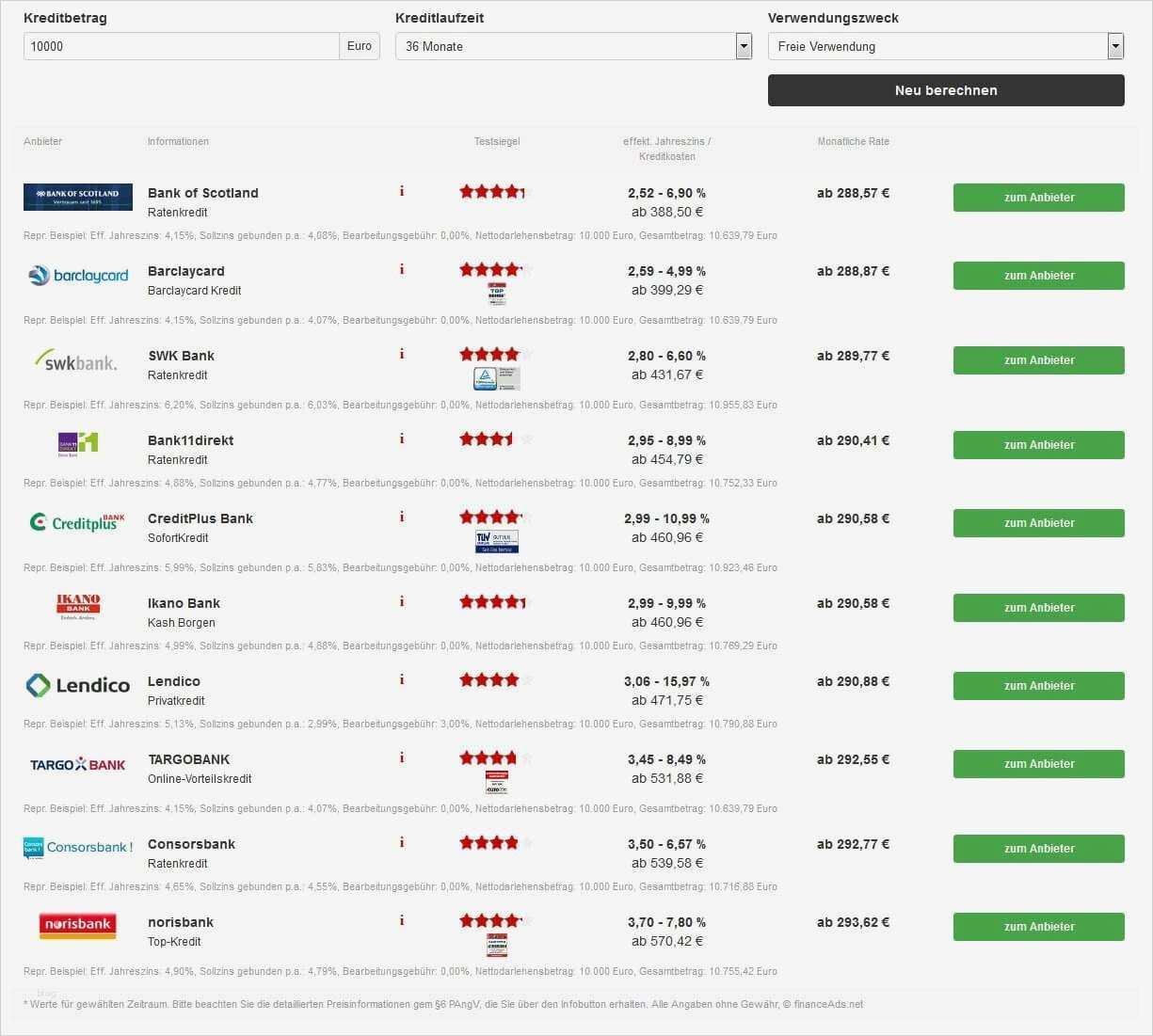The image size is (1153, 1036).
Task: Click the TARGOBANK logo
Action: point(77,764)
